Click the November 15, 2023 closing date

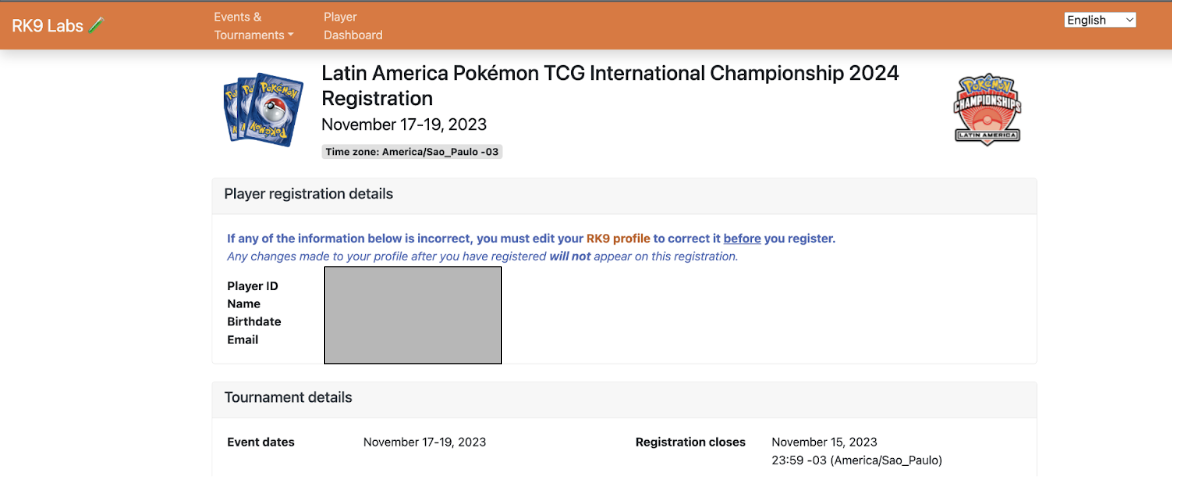click(824, 442)
